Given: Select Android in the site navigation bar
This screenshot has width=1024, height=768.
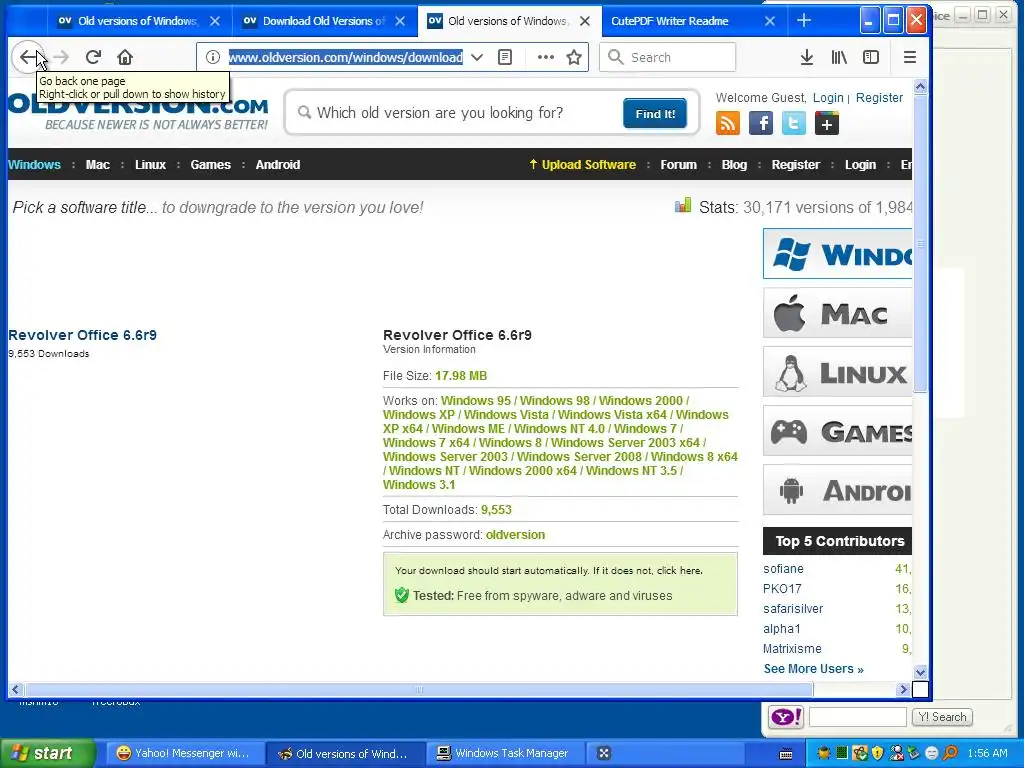Looking at the screenshot, I should click(278, 165).
